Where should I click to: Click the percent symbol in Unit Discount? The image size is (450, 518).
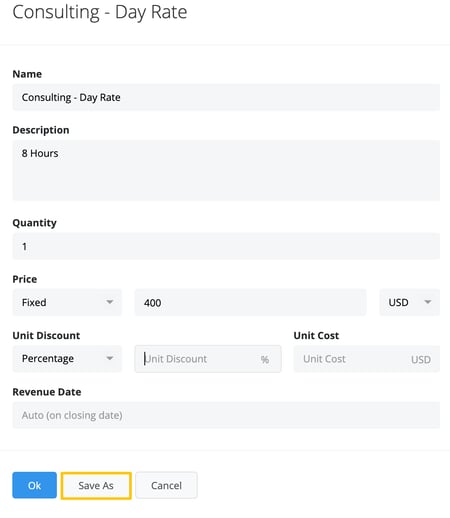pyautogui.click(x=265, y=359)
